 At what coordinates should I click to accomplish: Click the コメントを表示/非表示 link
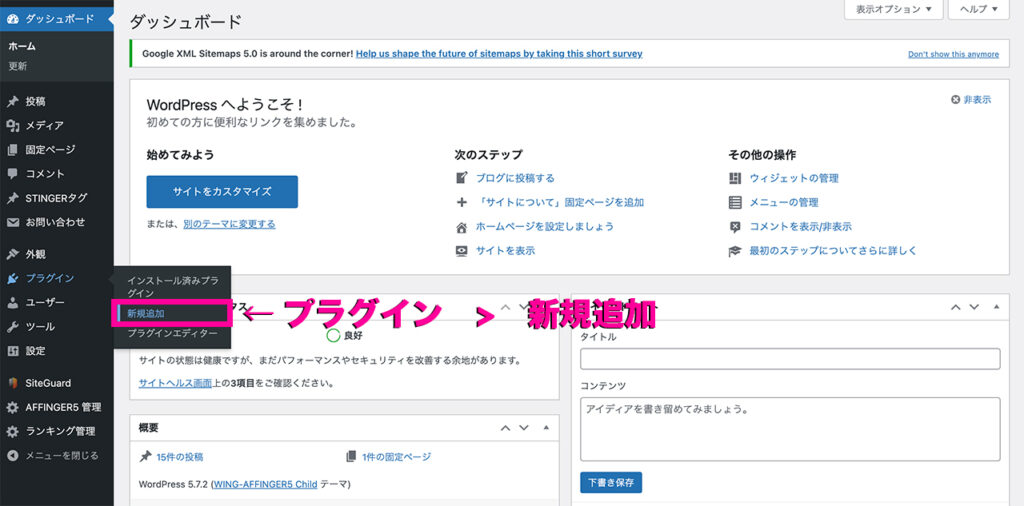(801, 227)
